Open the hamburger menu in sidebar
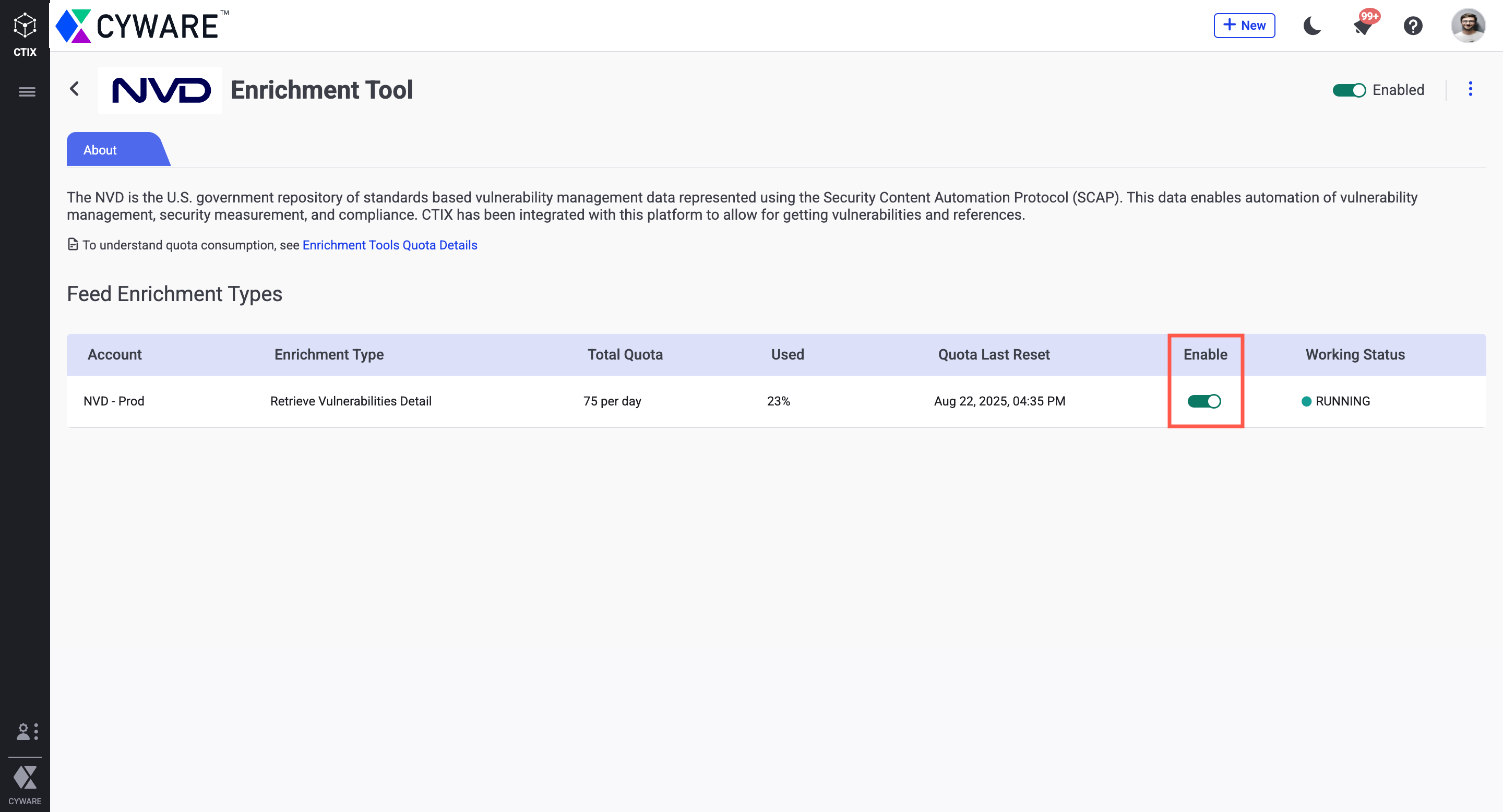The width and height of the screenshot is (1503, 812). coord(27,91)
